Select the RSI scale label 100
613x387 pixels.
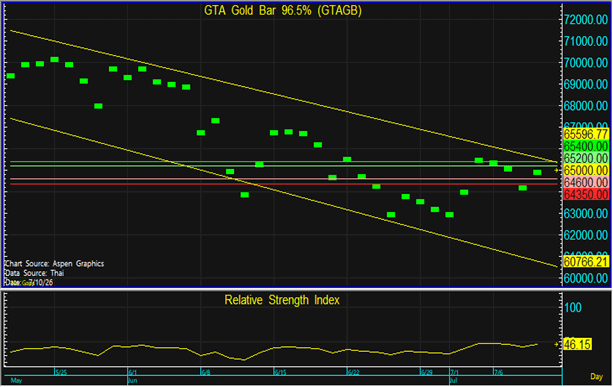[573, 308]
